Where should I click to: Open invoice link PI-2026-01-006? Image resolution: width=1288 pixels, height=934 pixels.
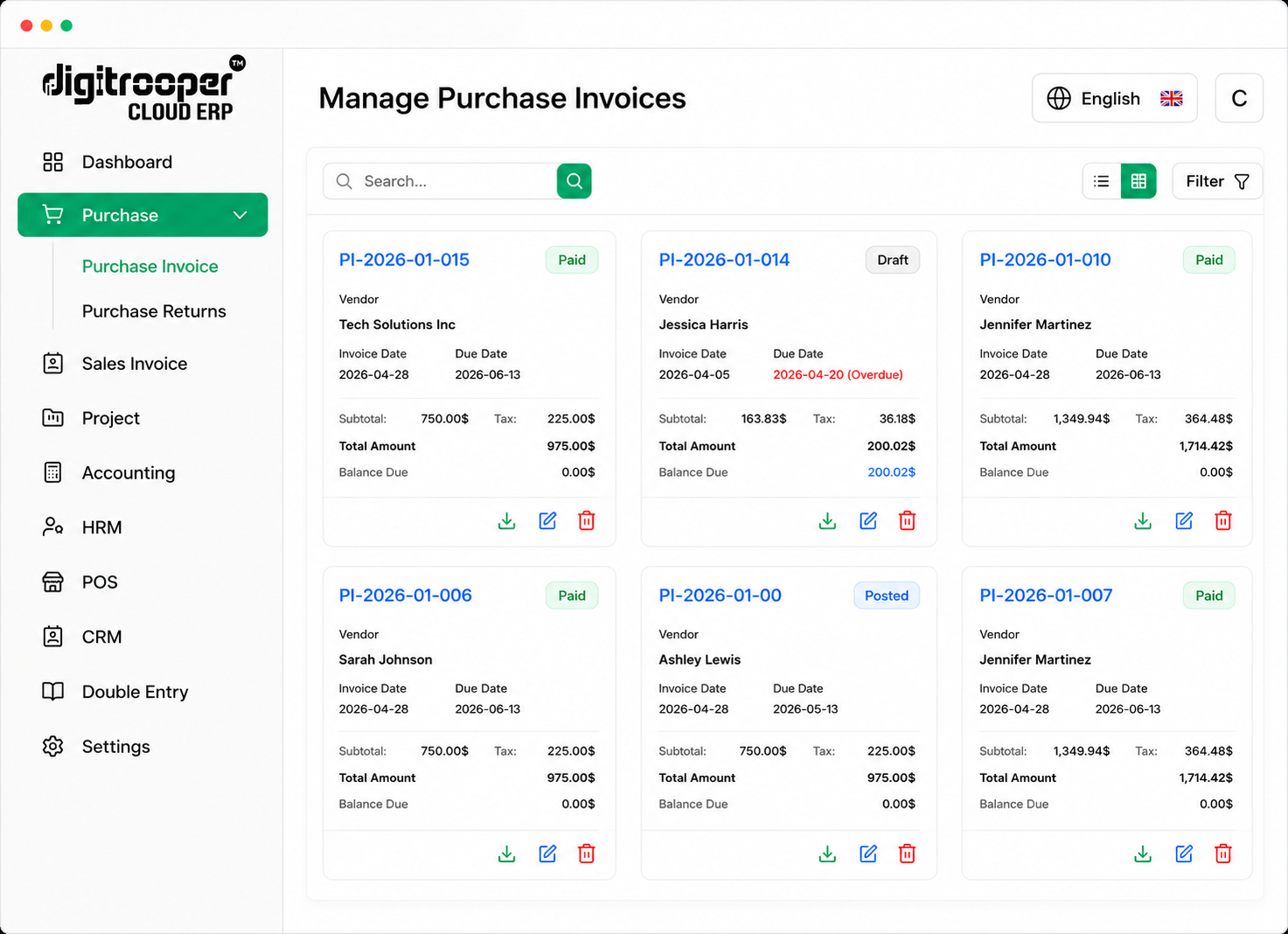pos(405,596)
